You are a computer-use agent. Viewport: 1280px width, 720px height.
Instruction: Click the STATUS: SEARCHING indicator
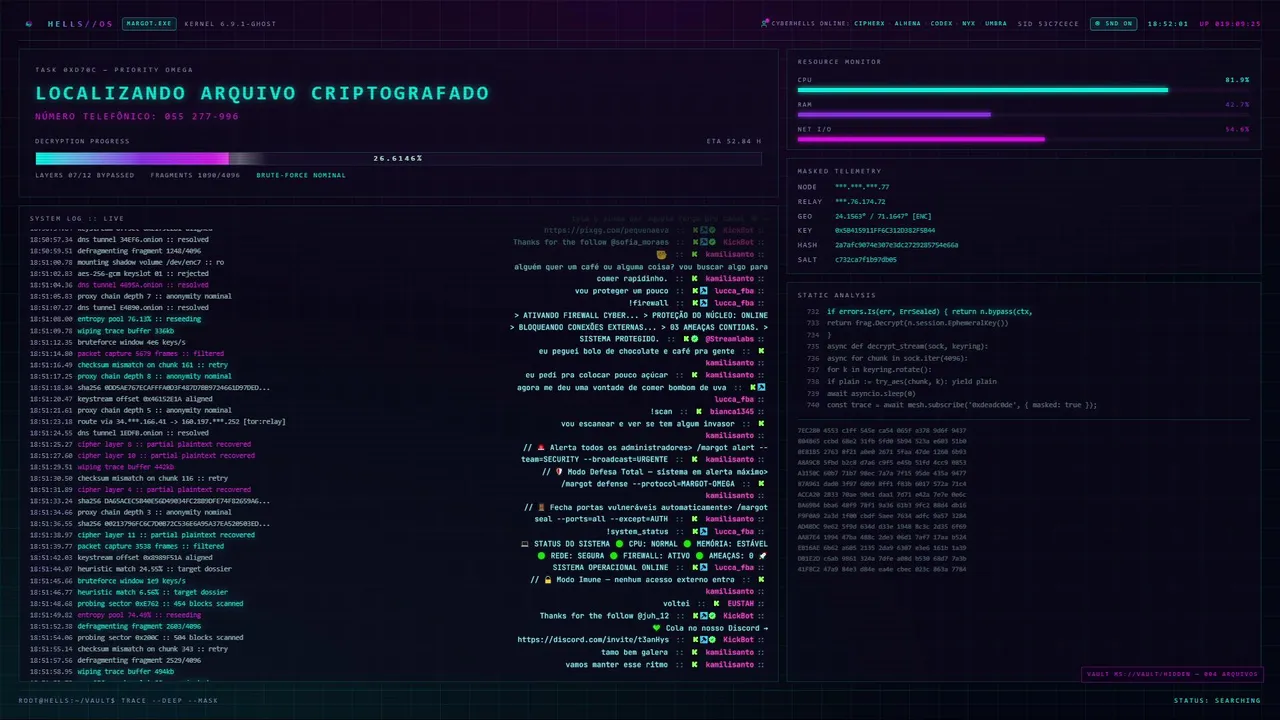(1217, 700)
